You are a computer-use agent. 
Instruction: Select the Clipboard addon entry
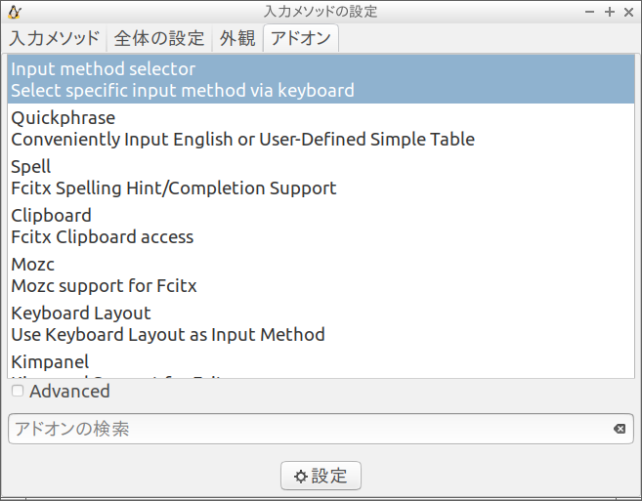[x=320, y=226]
